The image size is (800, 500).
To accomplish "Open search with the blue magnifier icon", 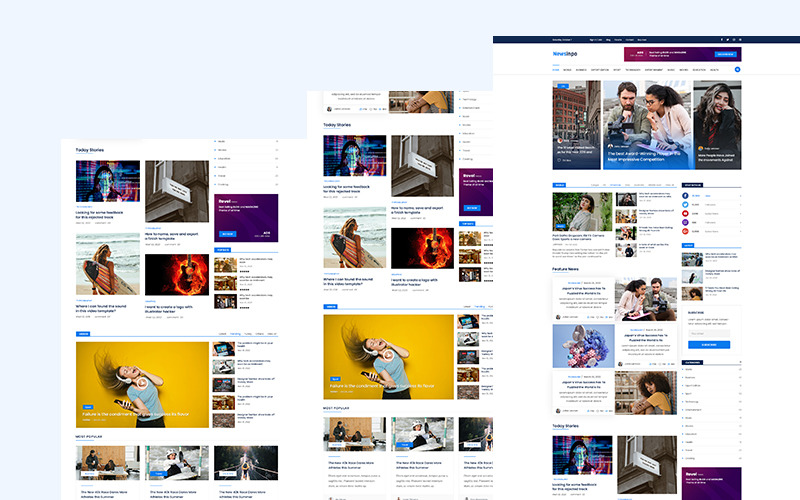I will (737, 69).
